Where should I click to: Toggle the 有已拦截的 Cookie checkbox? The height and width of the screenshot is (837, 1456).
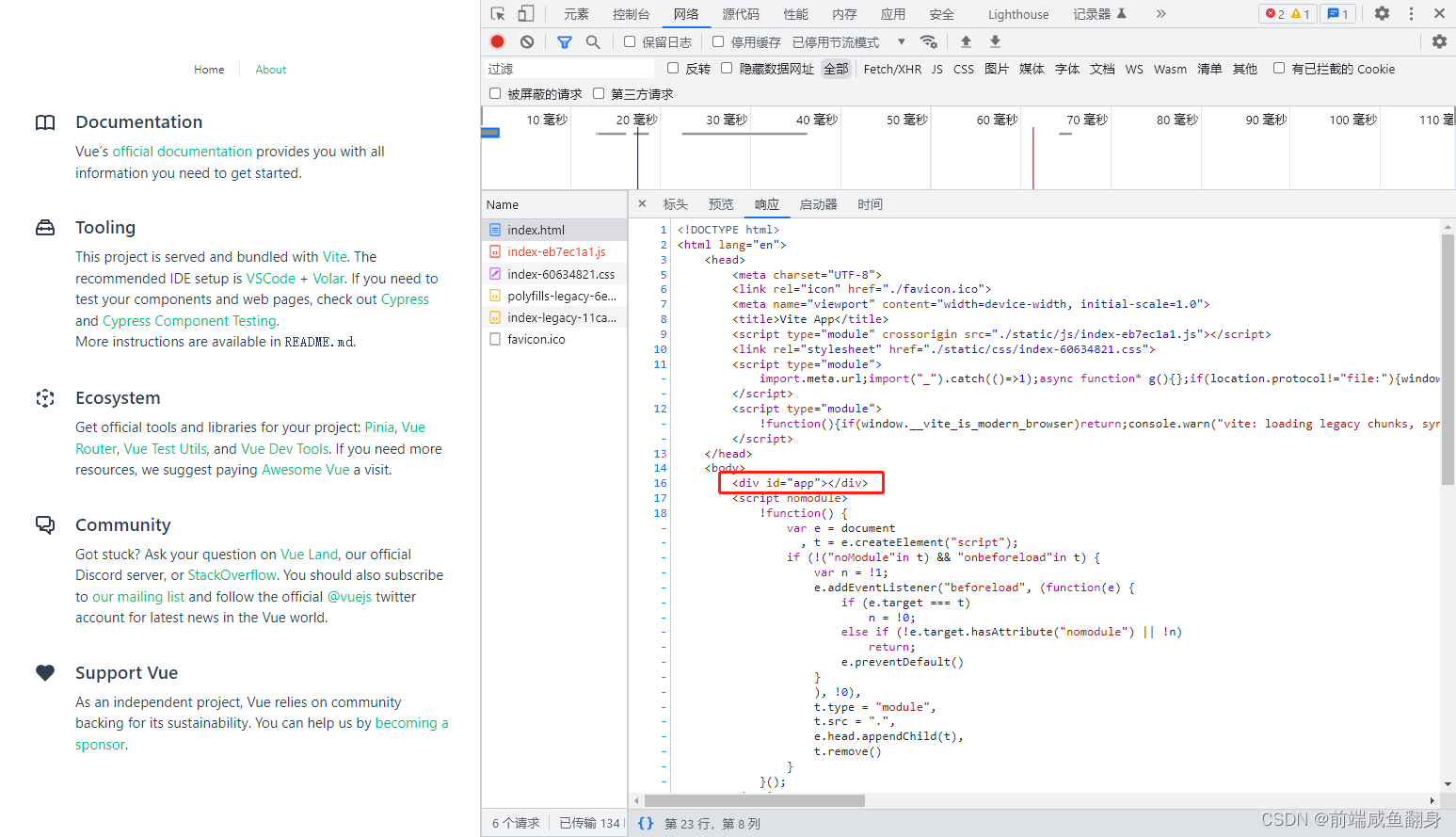(1279, 68)
